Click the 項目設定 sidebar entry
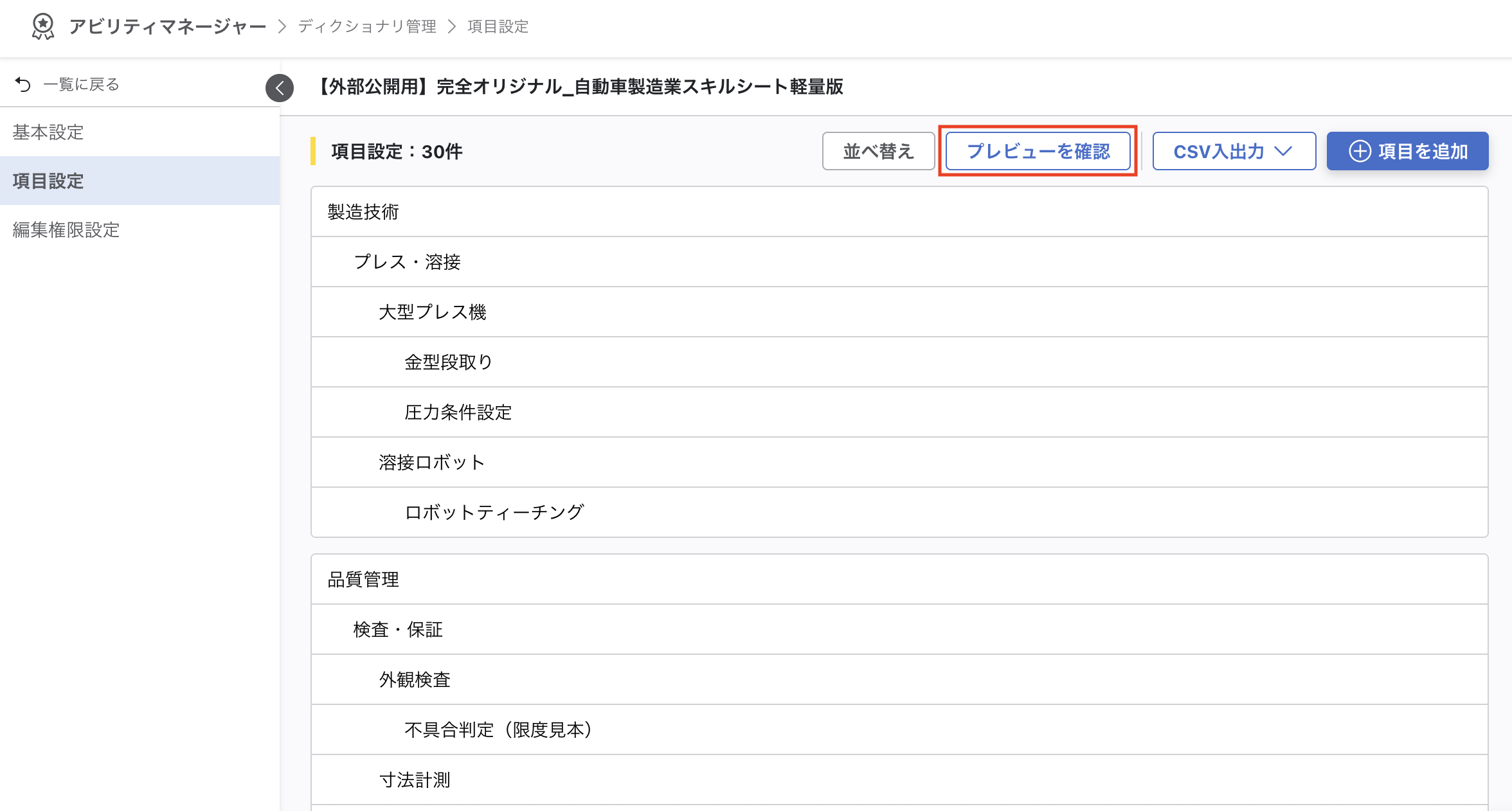1512x811 pixels. click(47, 181)
